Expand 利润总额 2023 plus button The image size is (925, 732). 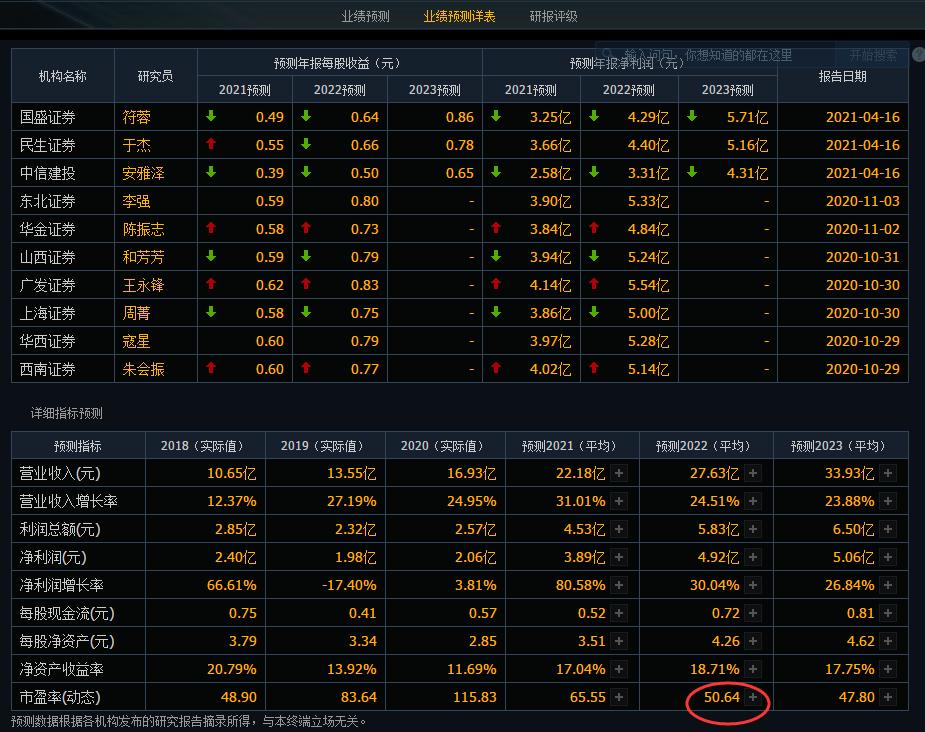[888, 529]
